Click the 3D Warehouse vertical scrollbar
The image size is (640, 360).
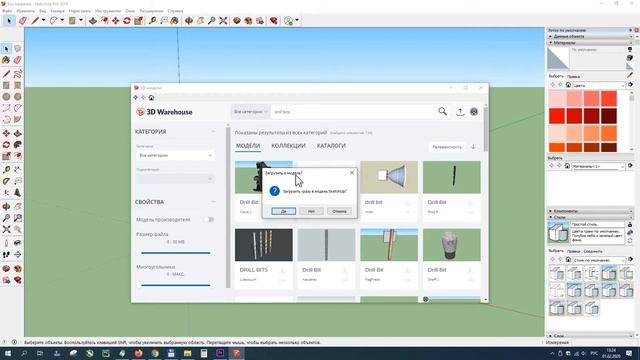click(485, 130)
